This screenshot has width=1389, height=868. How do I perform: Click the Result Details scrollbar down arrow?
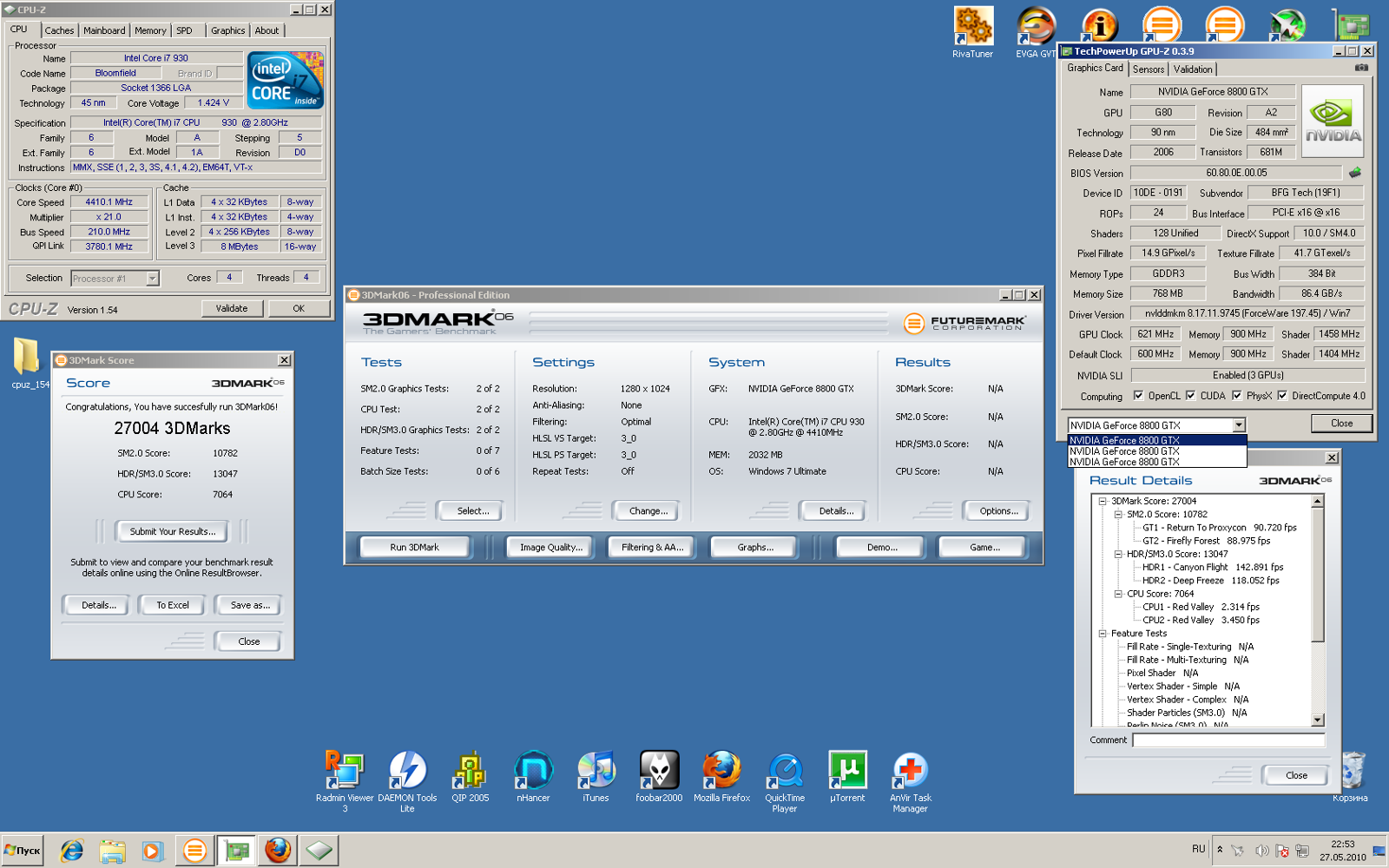click(x=1318, y=720)
